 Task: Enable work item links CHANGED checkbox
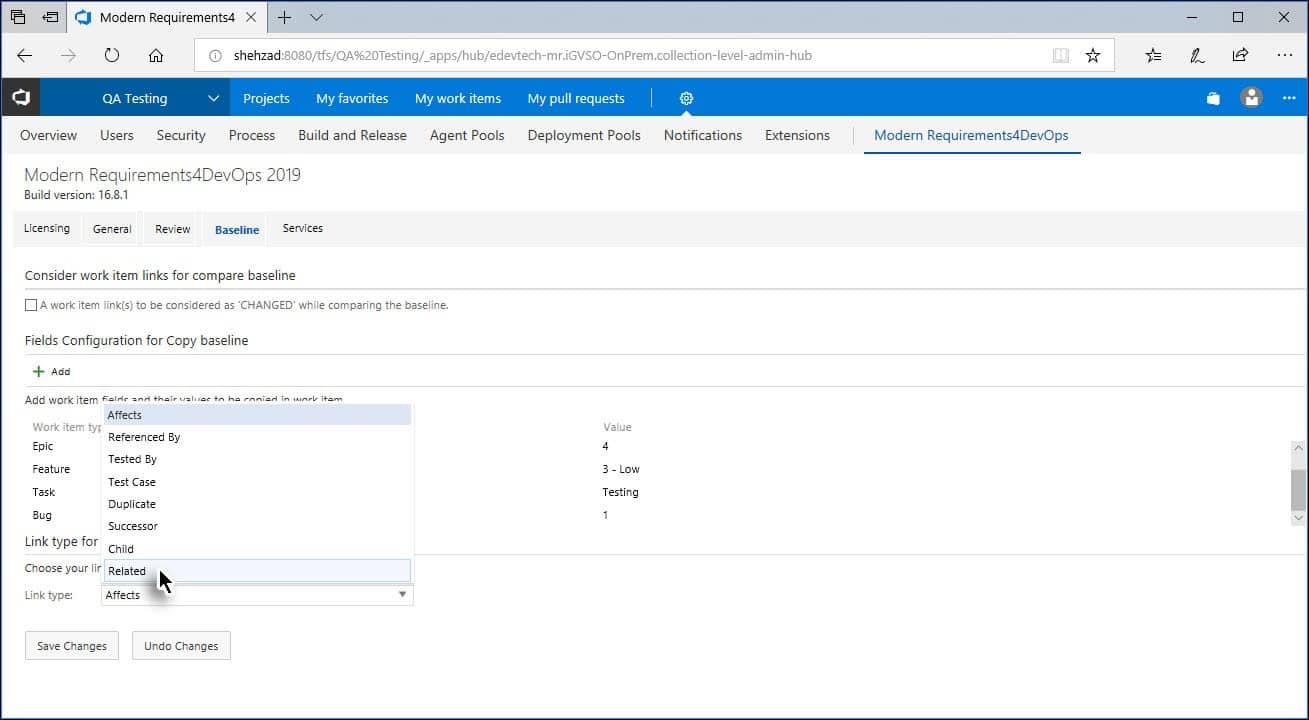pyautogui.click(x=31, y=305)
